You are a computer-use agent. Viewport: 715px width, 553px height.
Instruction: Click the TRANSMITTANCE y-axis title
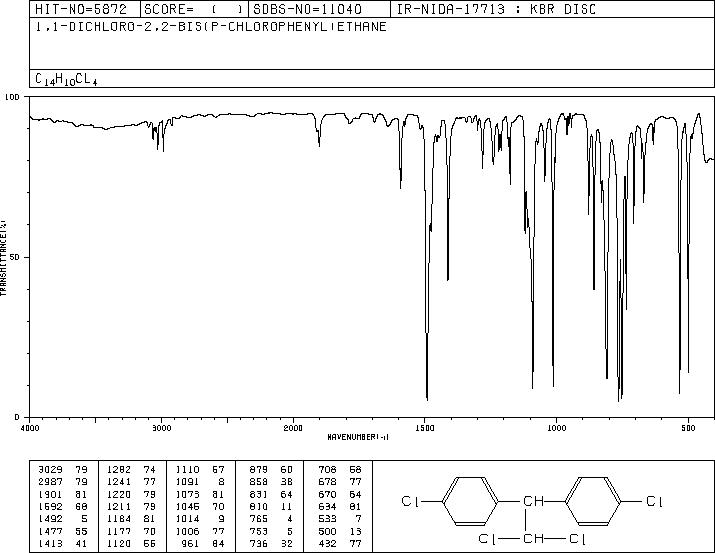point(4,257)
